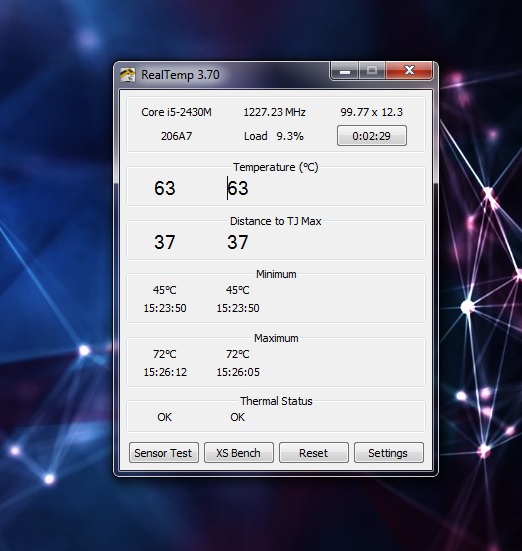Click the first core minimum time 15:23:50
522x551 pixels.
(x=165, y=308)
